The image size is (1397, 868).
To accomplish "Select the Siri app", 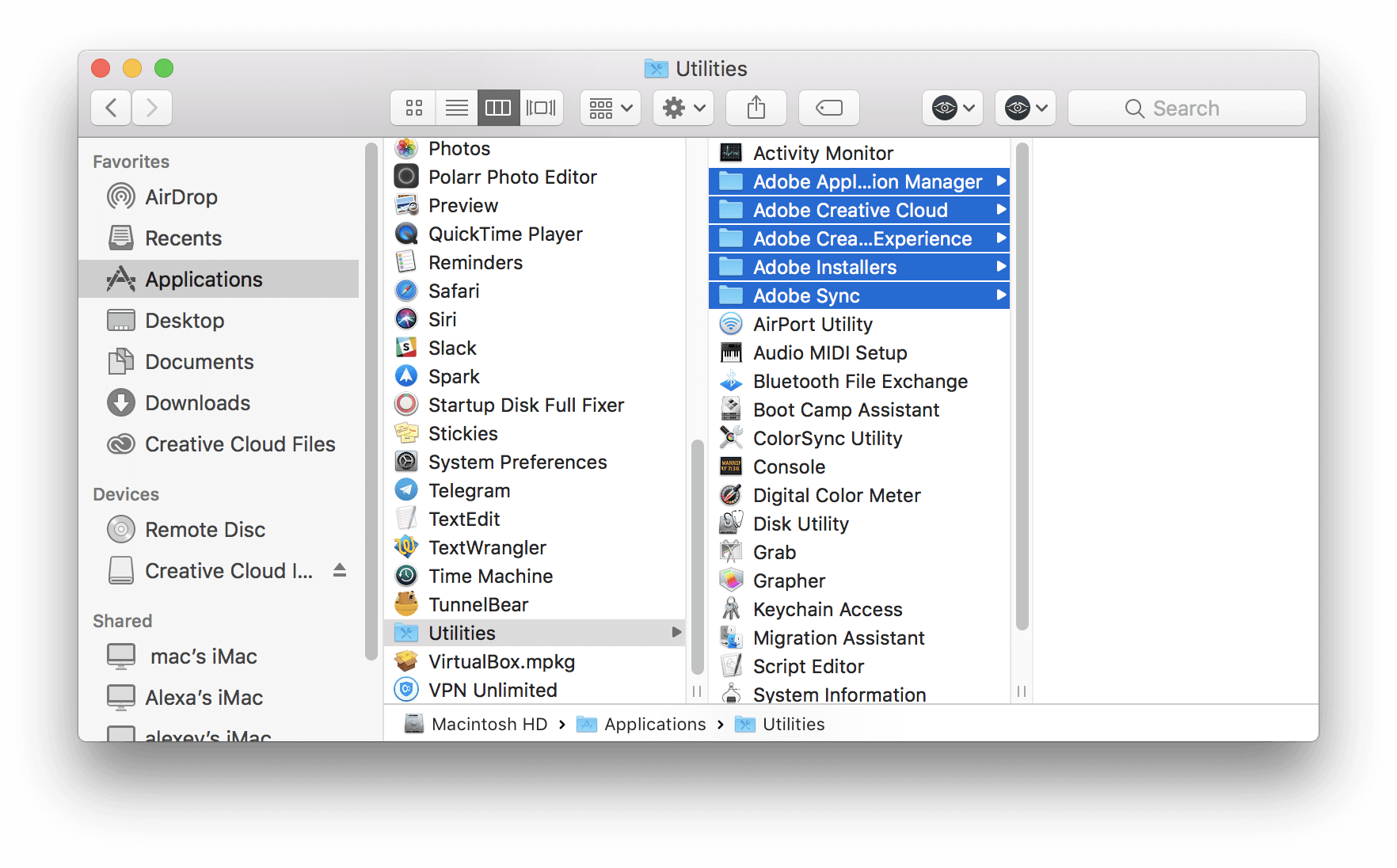I will coord(535,319).
